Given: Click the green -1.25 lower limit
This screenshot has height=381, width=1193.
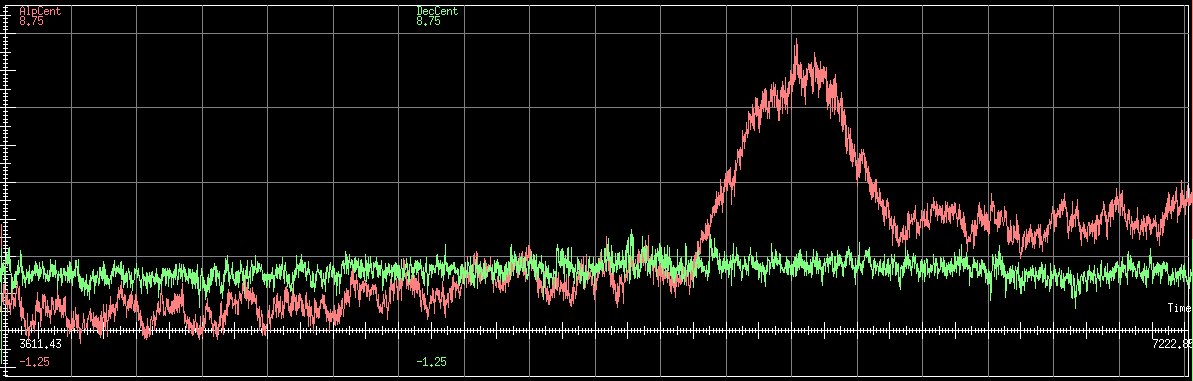Looking at the screenshot, I should pyautogui.click(x=431, y=362).
